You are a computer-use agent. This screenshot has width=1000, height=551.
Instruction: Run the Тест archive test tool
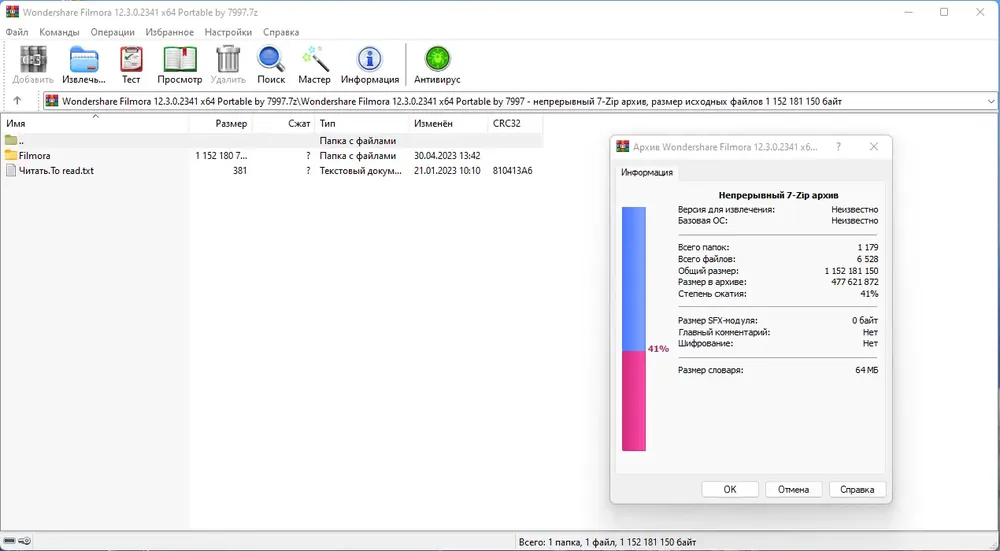(131, 59)
